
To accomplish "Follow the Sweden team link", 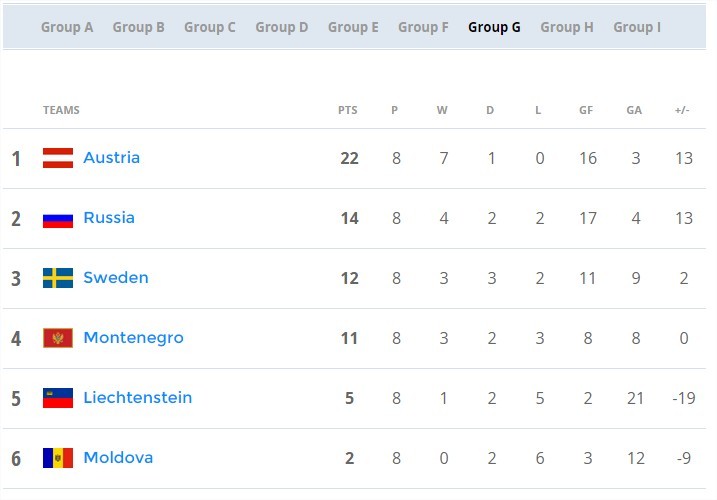I will tap(116, 278).
